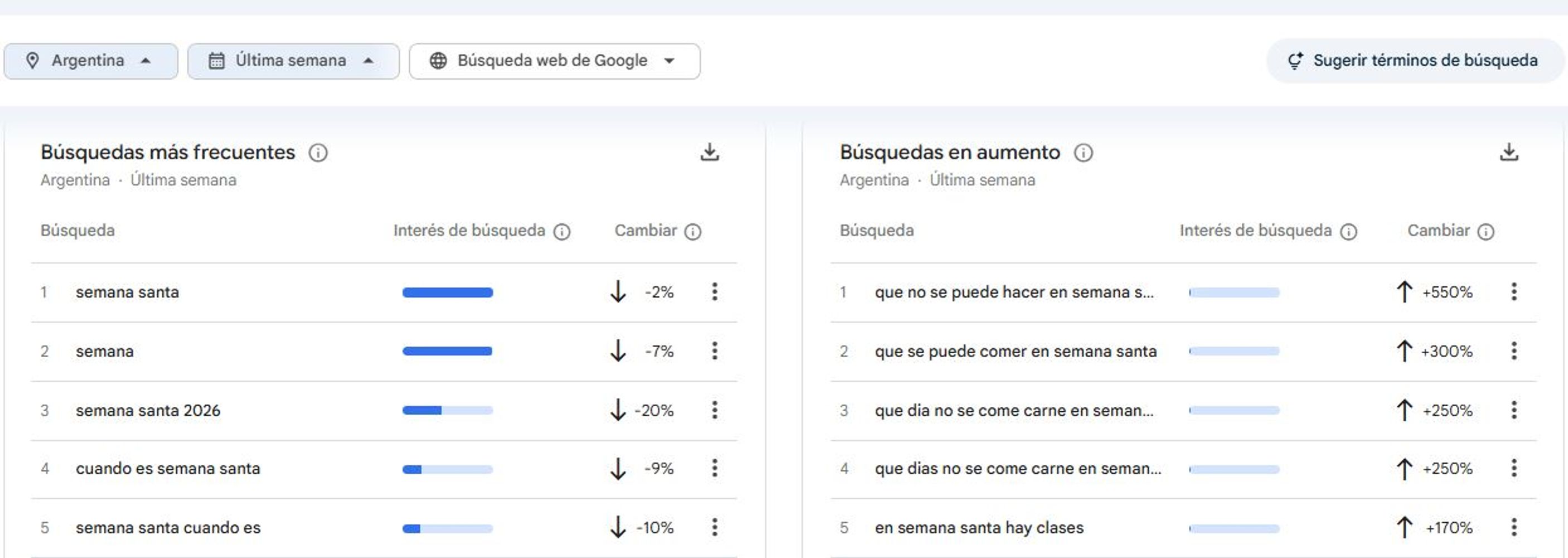Select the 'semana santa 2026' query
1568x558 pixels.
pyautogui.click(x=148, y=411)
